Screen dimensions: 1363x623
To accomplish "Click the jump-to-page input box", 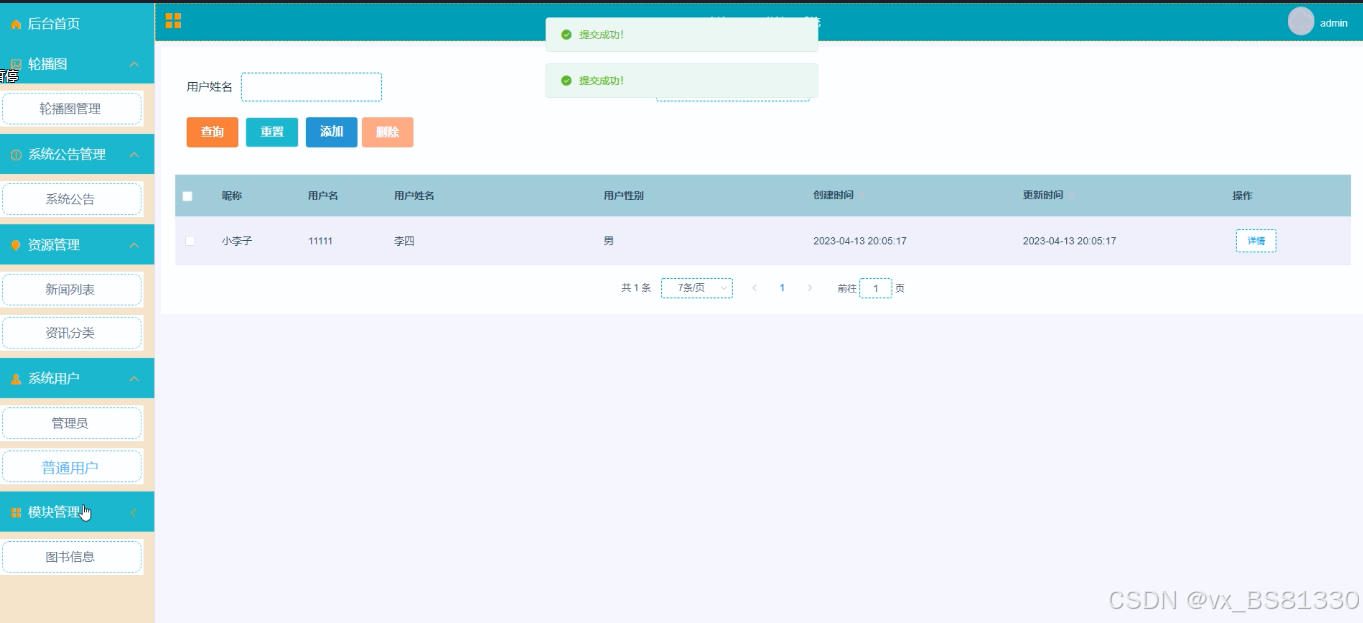I will point(876,288).
